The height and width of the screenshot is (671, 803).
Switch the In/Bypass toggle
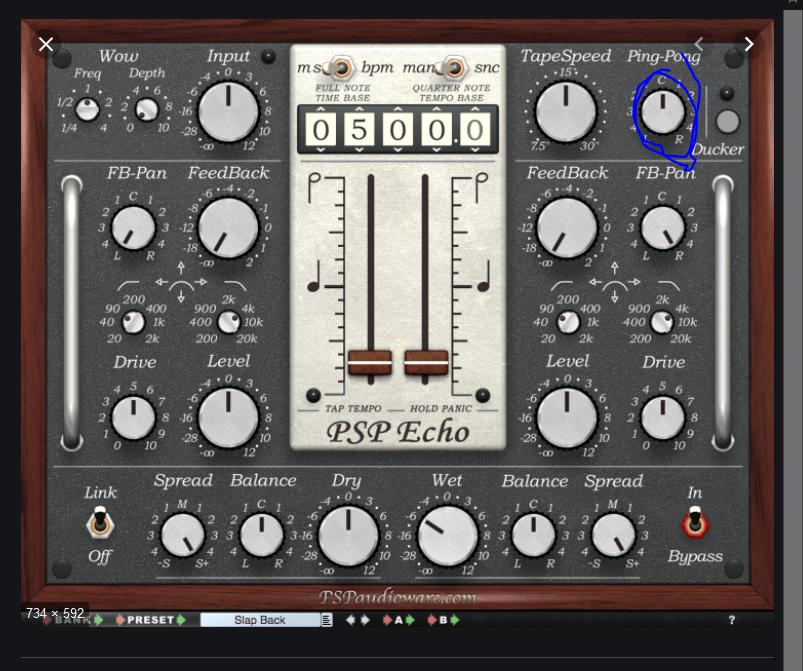[x=694, y=523]
